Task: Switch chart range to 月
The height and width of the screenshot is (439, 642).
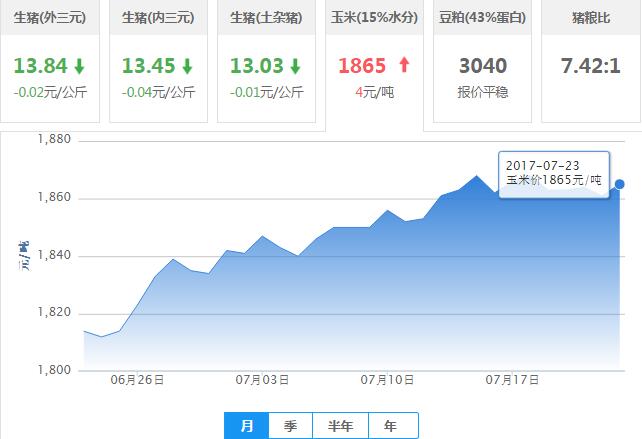Action: [x=246, y=425]
